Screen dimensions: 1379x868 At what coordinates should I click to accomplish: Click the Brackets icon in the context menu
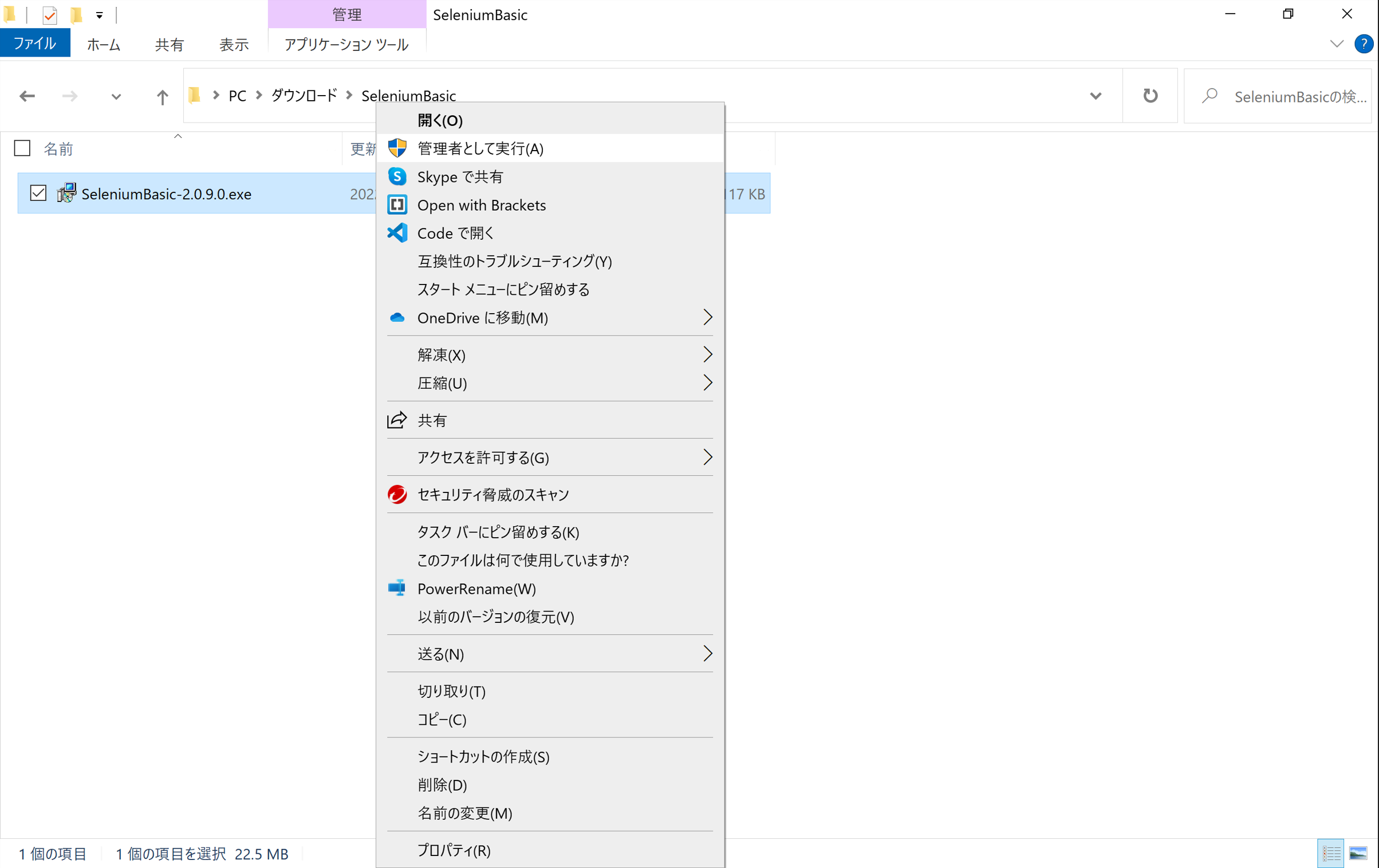tap(397, 204)
